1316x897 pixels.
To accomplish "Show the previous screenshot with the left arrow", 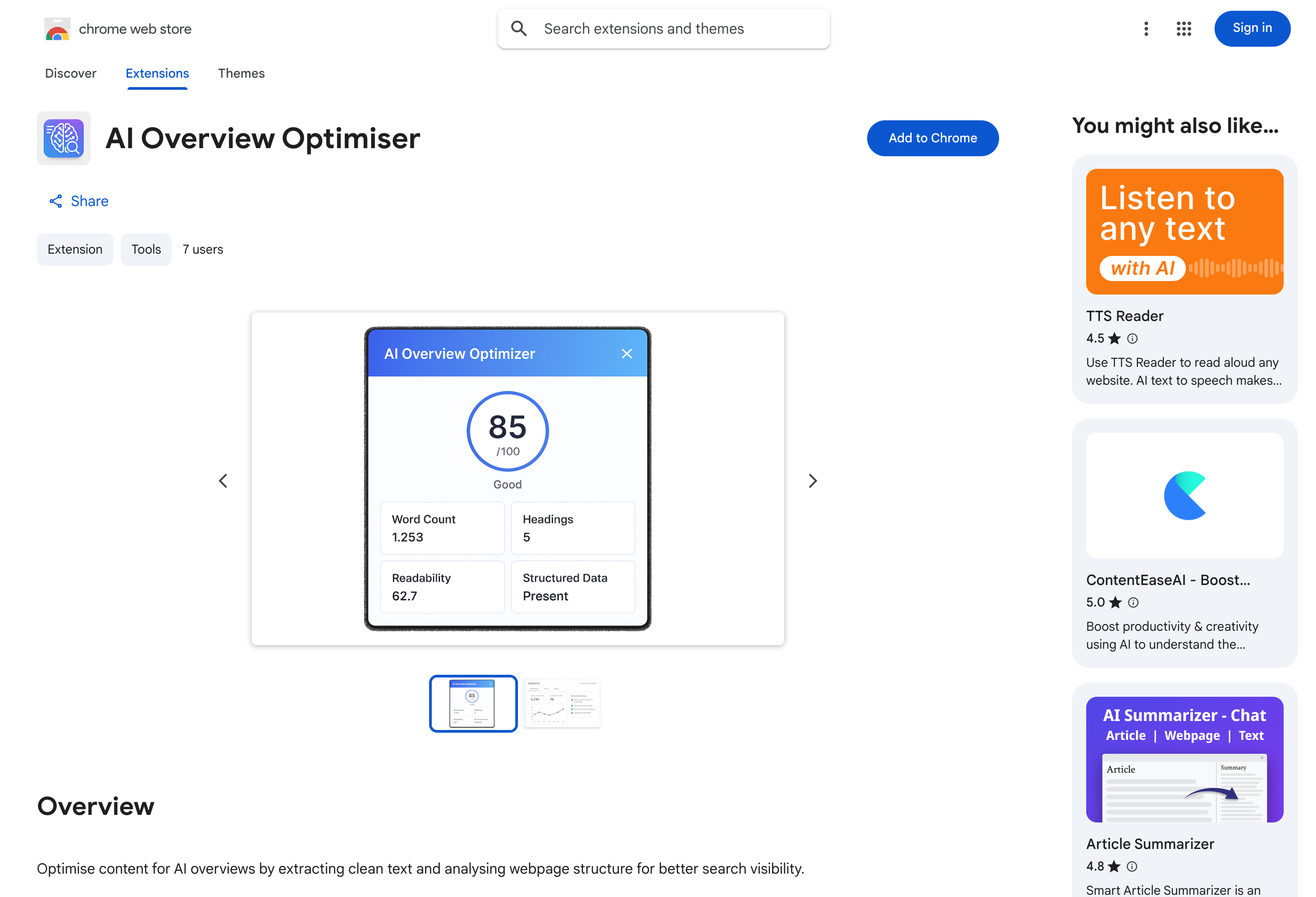I will pos(223,481).
